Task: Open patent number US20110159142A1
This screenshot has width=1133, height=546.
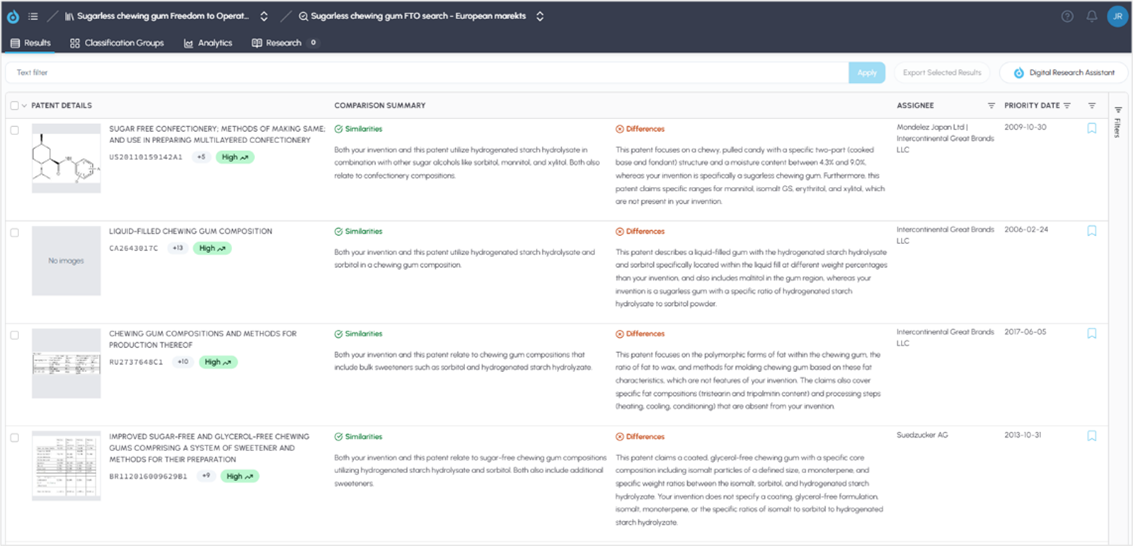Action: click(146, 157)
